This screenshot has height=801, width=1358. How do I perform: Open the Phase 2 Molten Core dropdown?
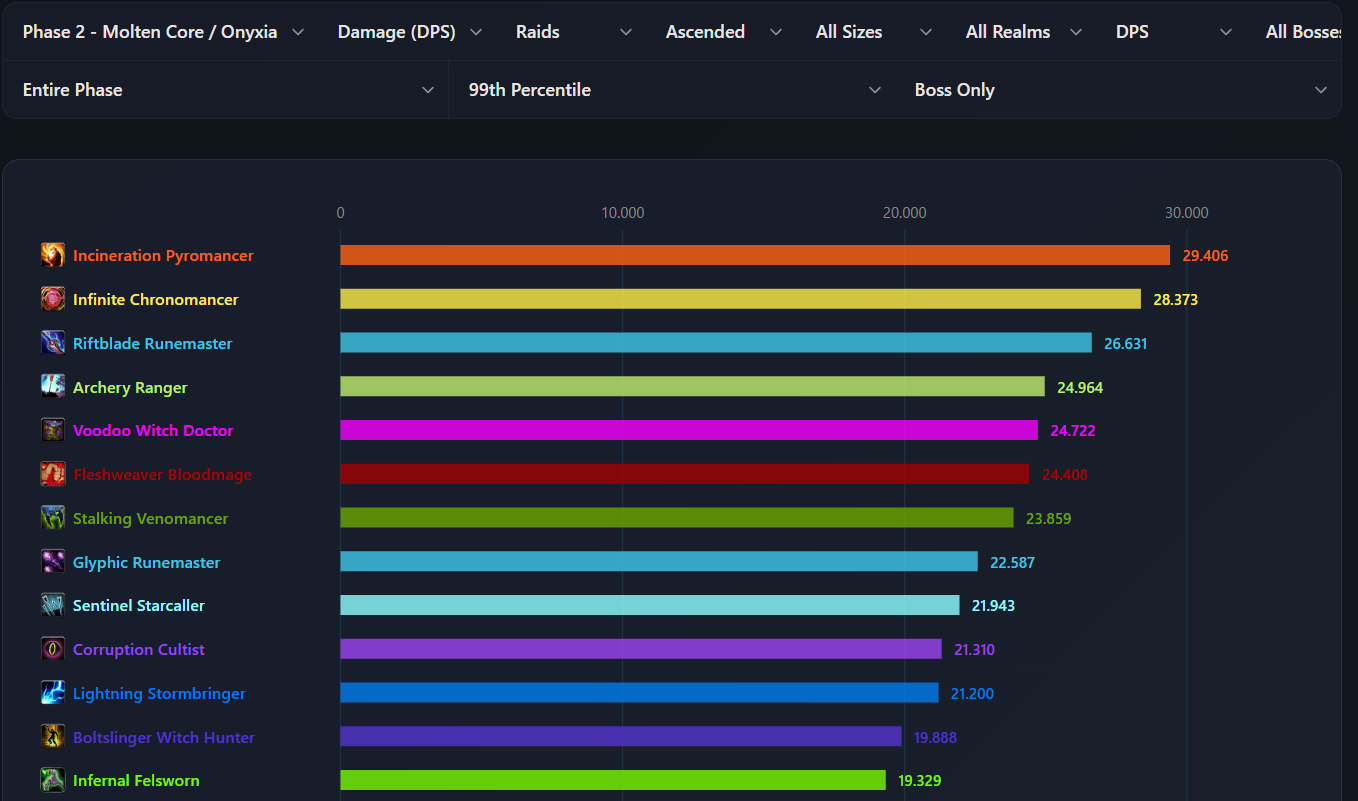163,32
